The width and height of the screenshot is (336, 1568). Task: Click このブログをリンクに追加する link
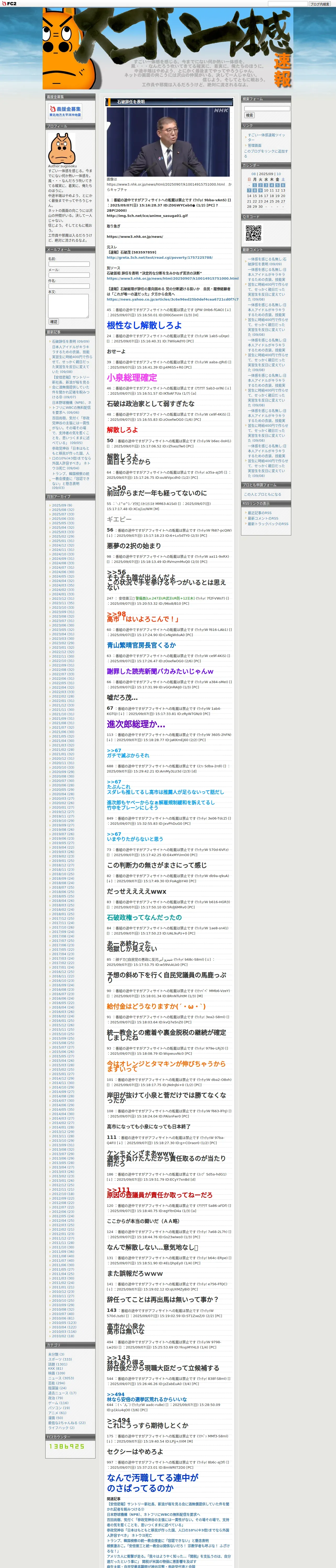tap(266, 153)
